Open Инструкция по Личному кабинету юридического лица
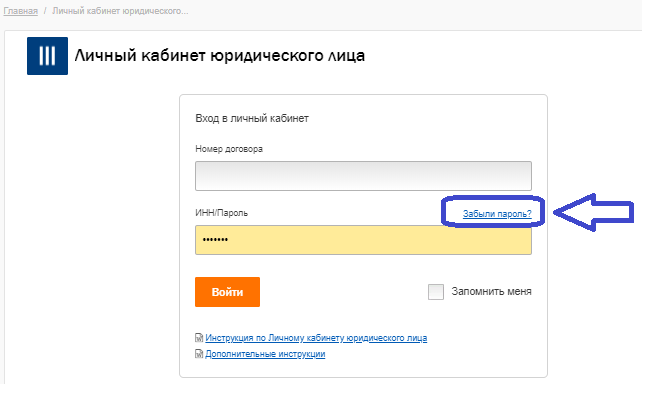Image resolution: width=662 pixels, height=398 pixels. [x=316, y=338]
